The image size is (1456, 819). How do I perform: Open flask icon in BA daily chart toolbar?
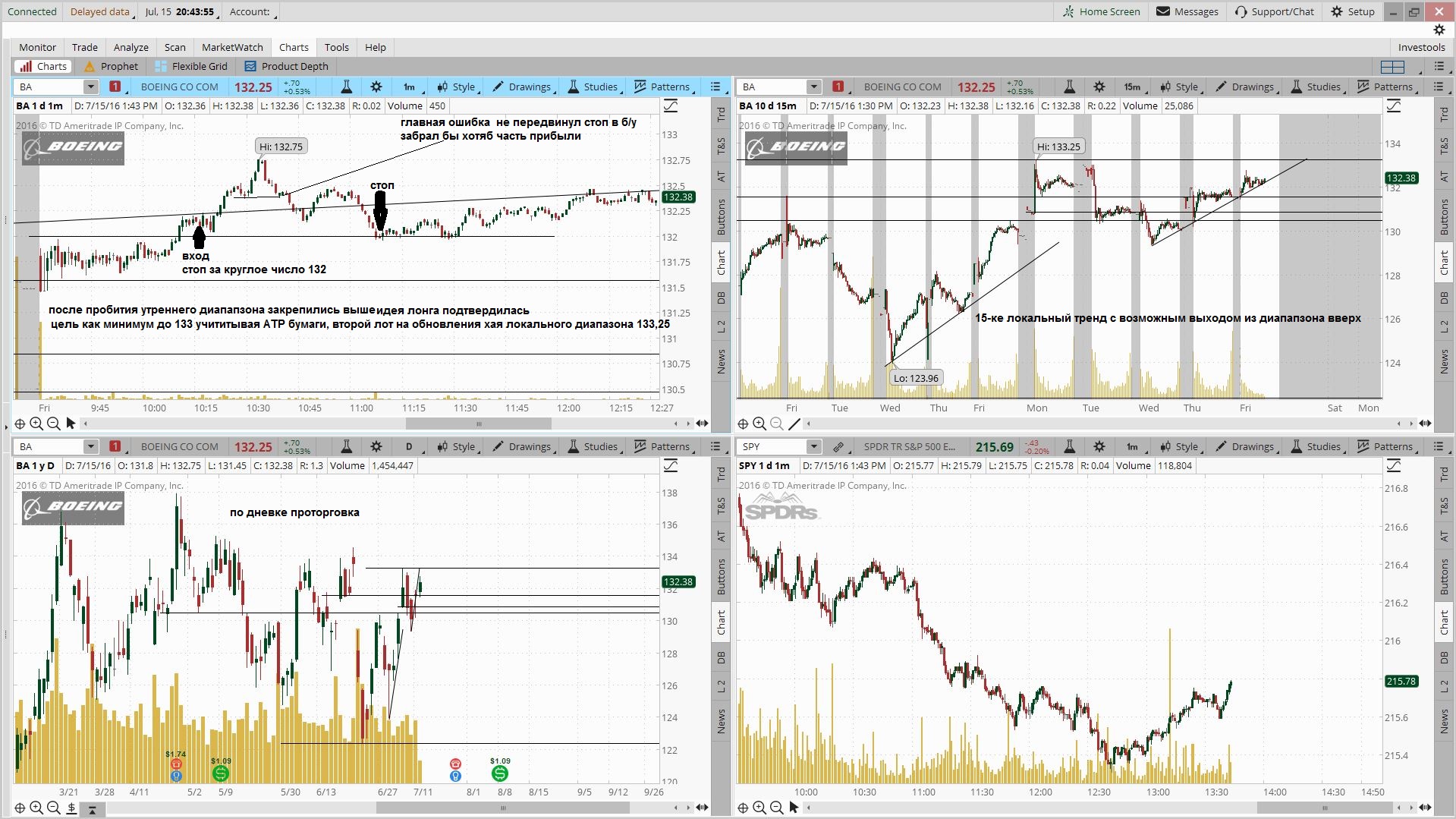coord(347,446)
